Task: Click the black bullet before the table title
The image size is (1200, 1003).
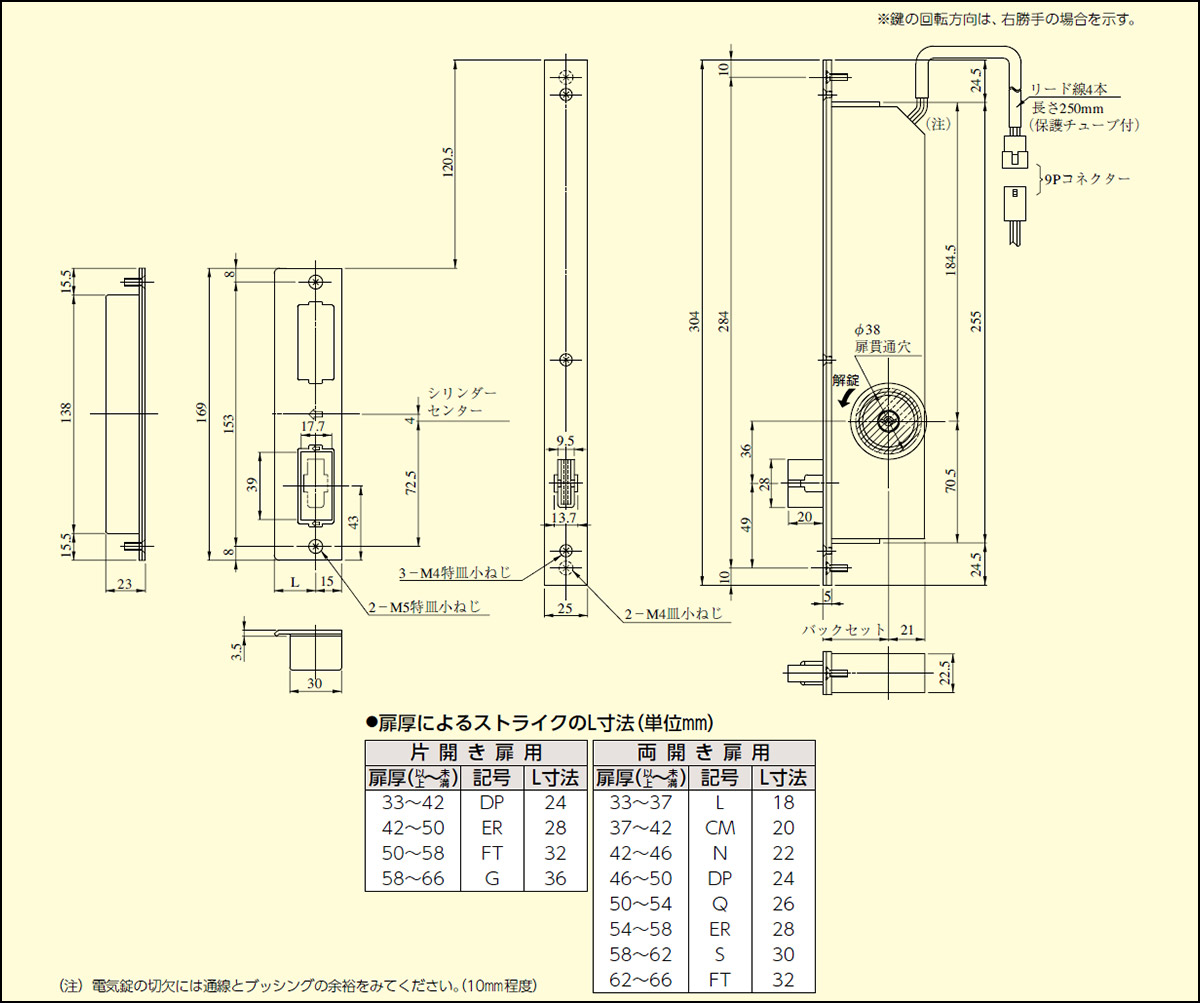Action: [371, 721]
